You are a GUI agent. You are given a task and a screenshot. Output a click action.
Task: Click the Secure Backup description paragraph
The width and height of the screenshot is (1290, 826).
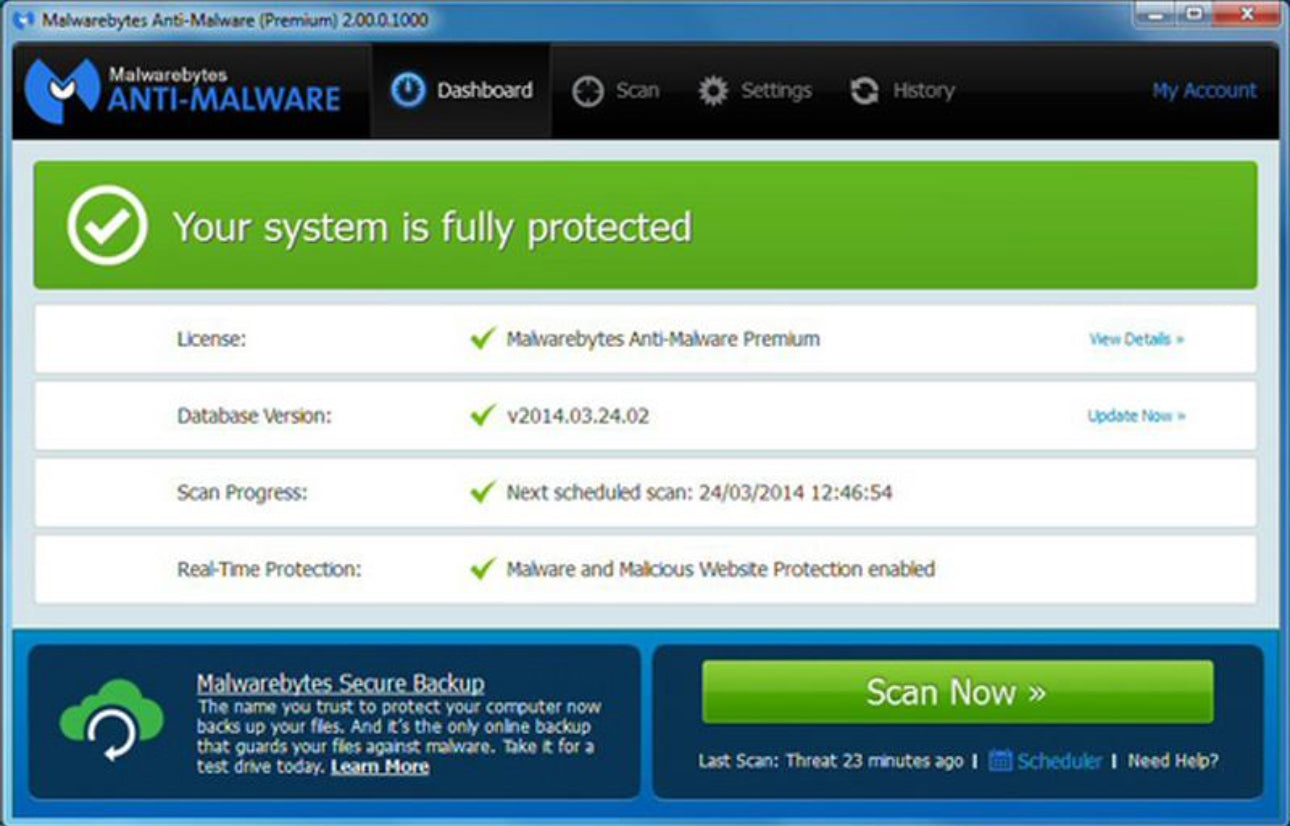point(399,737)
